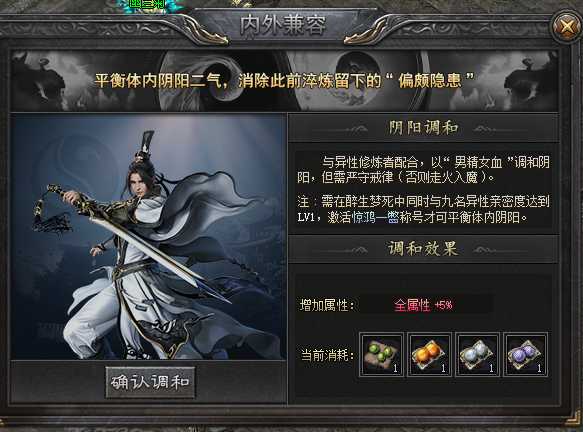Click the yellow 平衡体内阴阳二气 banner text
583x432 pixels.
(x=284, y=80)
